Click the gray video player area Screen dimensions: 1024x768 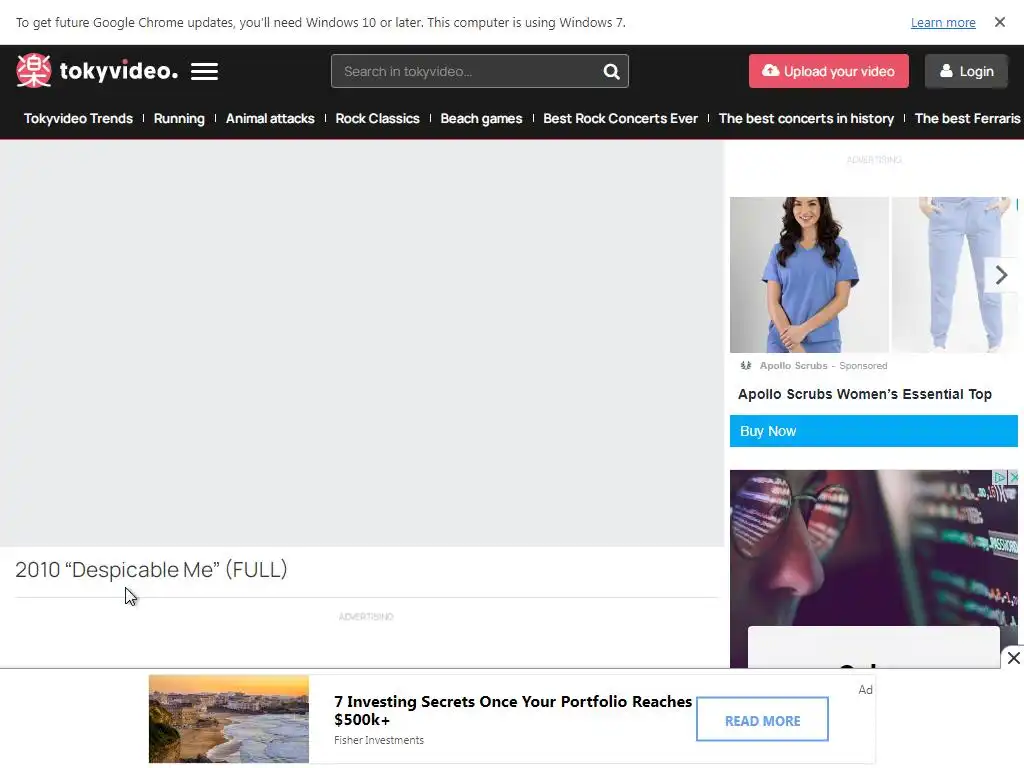click(362, 343)
